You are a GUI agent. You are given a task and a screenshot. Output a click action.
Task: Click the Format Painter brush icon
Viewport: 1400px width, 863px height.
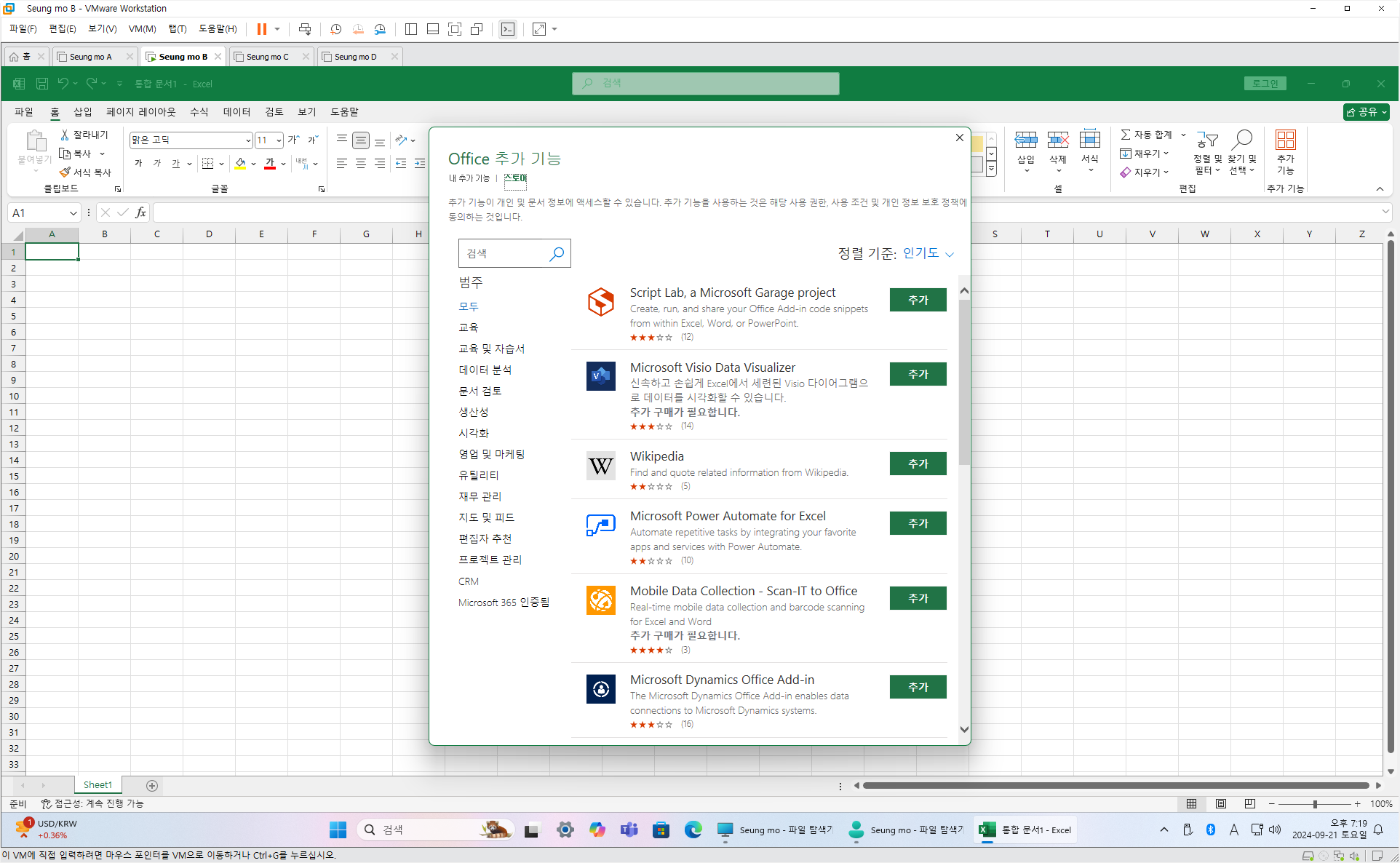[x=65, y=172]
